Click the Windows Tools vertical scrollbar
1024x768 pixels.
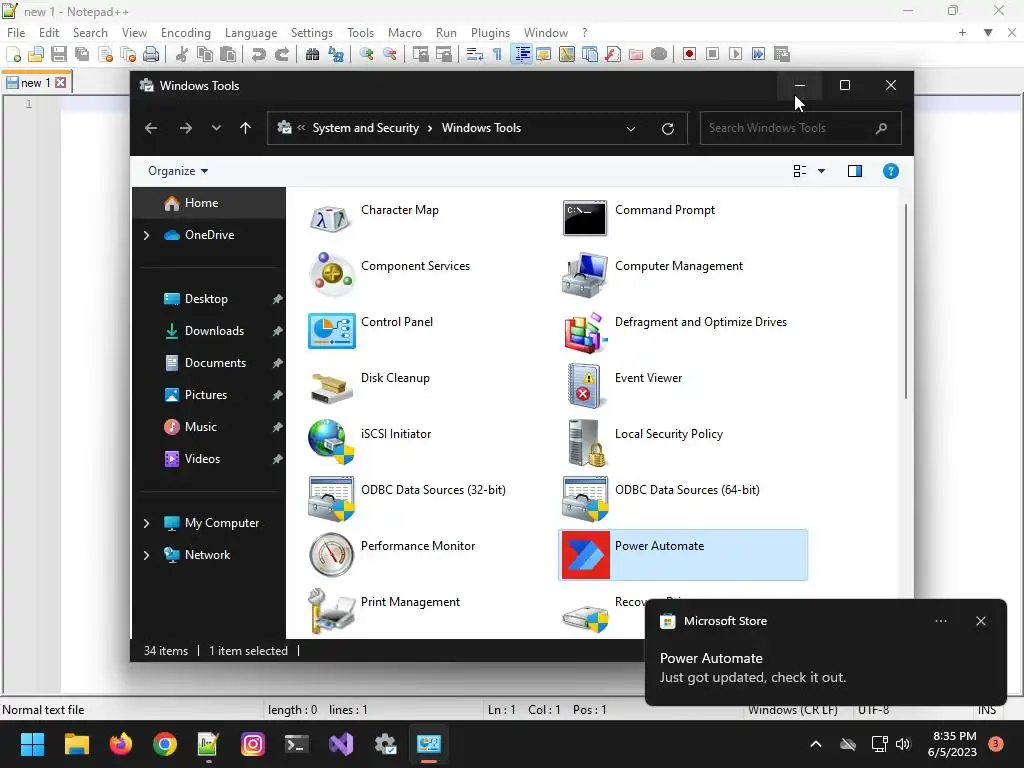(x=906, y=302)
